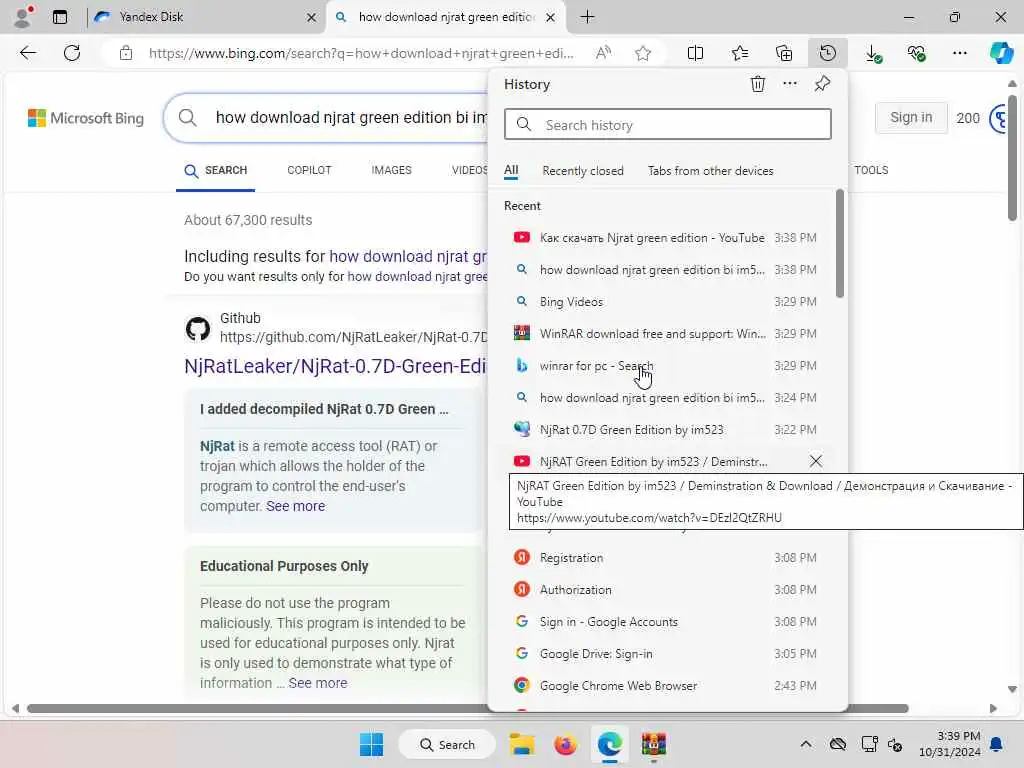The image size is (1024, 768).
Task: Open WinRAR download free history entry
Action: point(666,334)
